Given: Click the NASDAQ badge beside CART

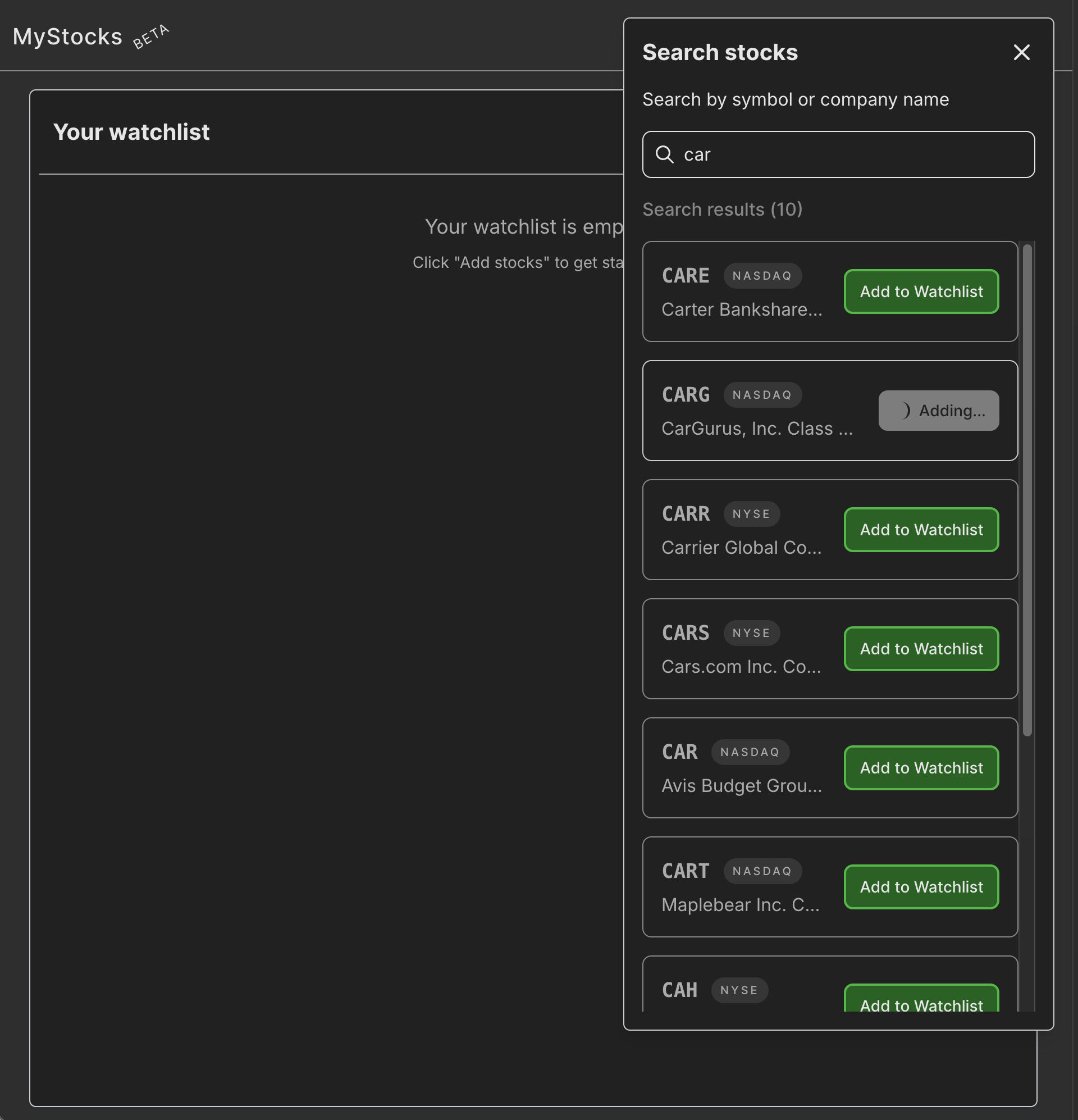Looking at the screenshot, I should point(762,871).
